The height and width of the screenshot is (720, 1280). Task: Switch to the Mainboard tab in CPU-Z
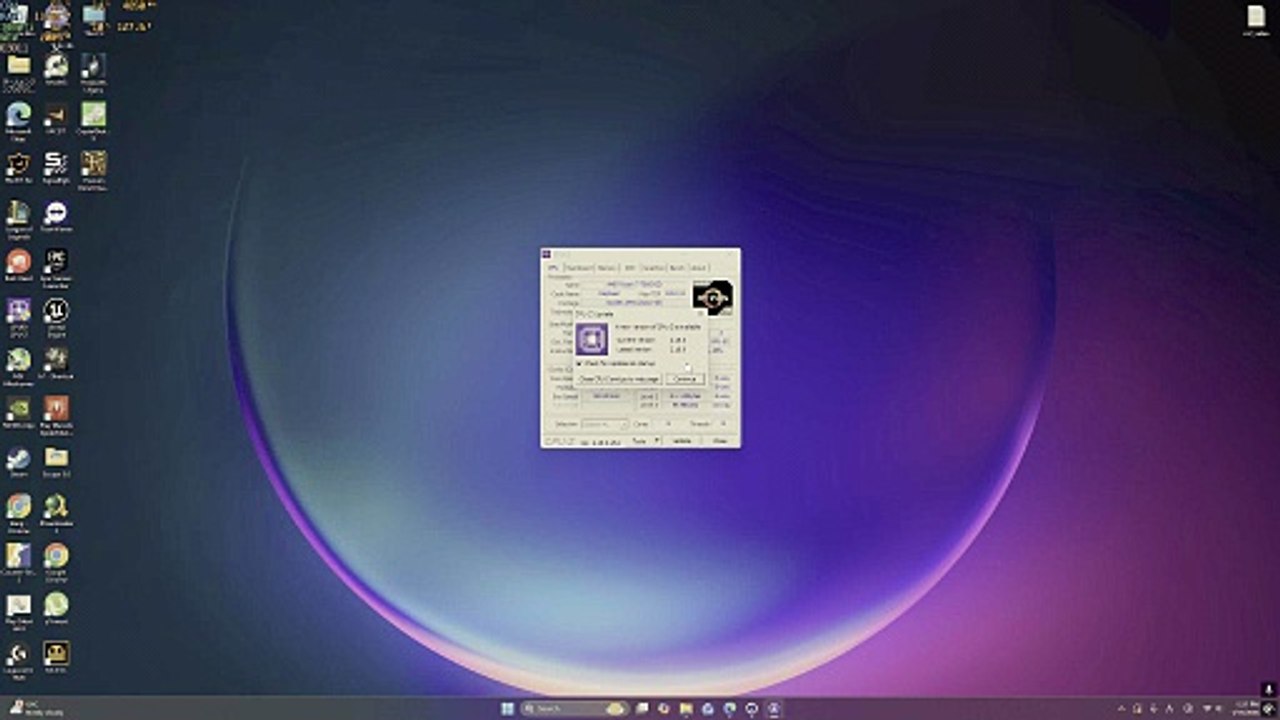point(579,268)
